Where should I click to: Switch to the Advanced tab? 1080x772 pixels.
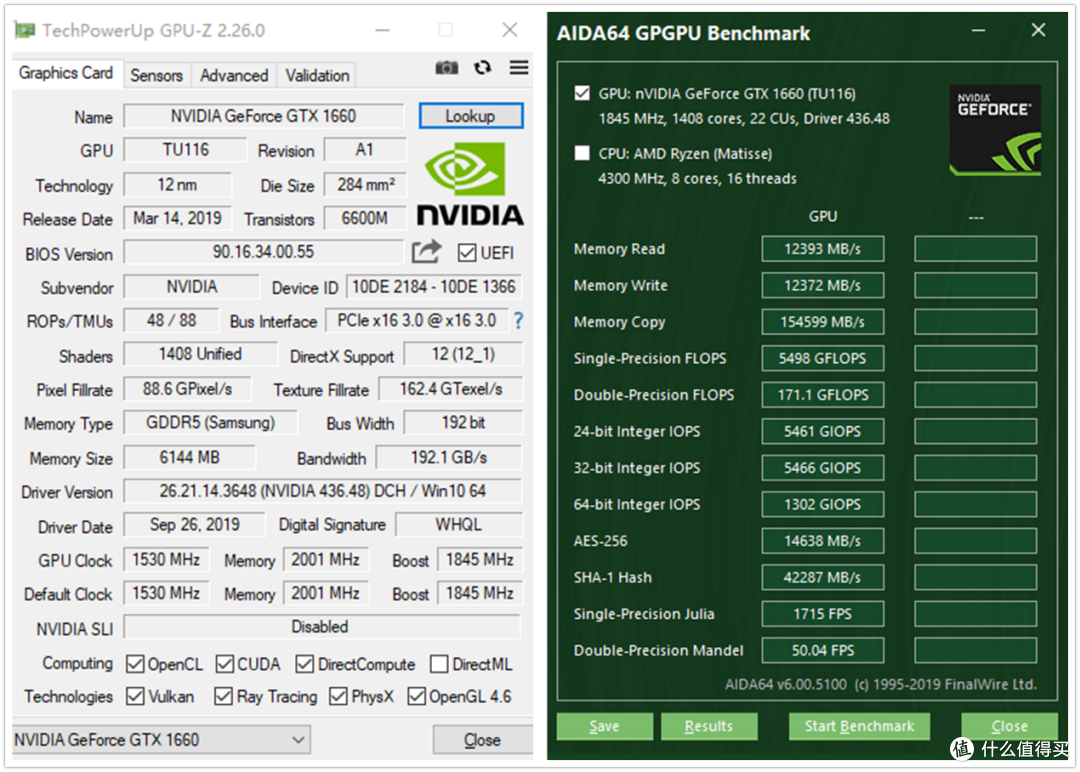point(234,75)
